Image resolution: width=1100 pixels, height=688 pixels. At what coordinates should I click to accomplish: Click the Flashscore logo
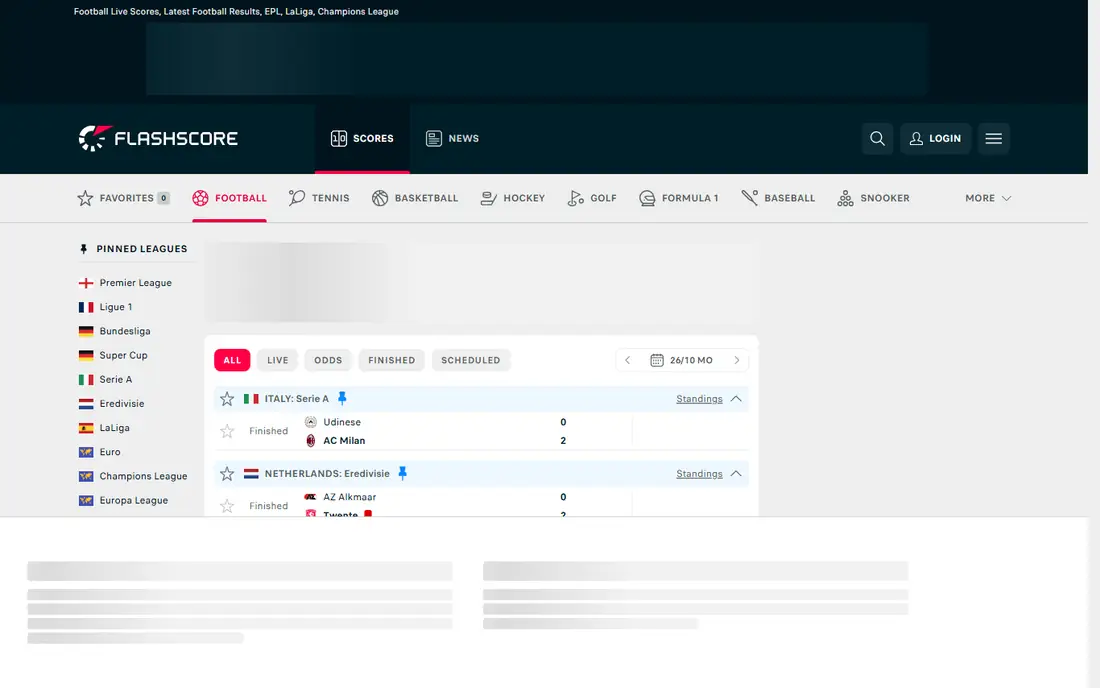coord(158,138)
